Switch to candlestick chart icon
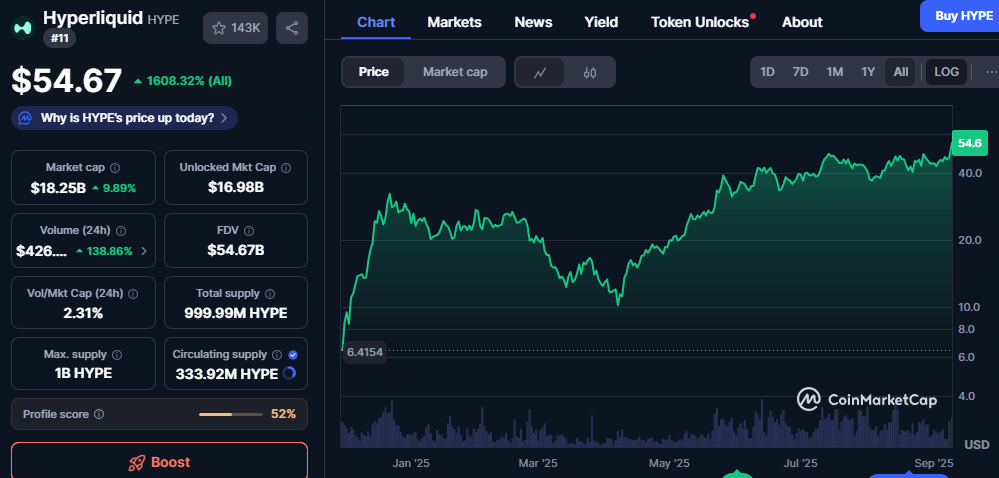999x478 pixels. (x=590, y=72)
